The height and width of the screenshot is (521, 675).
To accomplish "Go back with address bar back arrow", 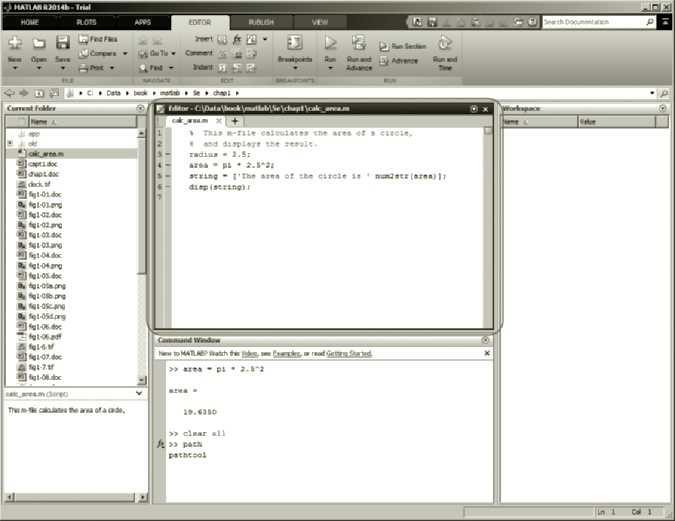I will click(x=9, y=93).
